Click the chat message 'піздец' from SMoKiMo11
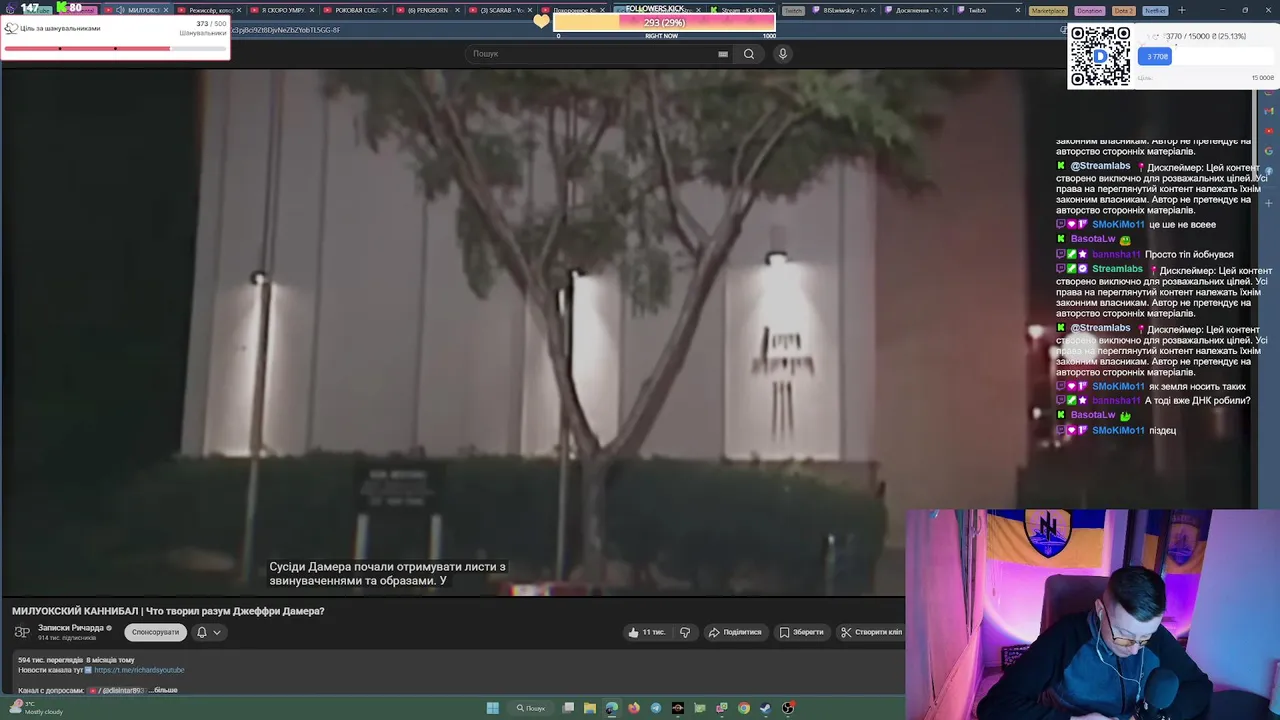The image size is (1280, 720). (1163, 431)
